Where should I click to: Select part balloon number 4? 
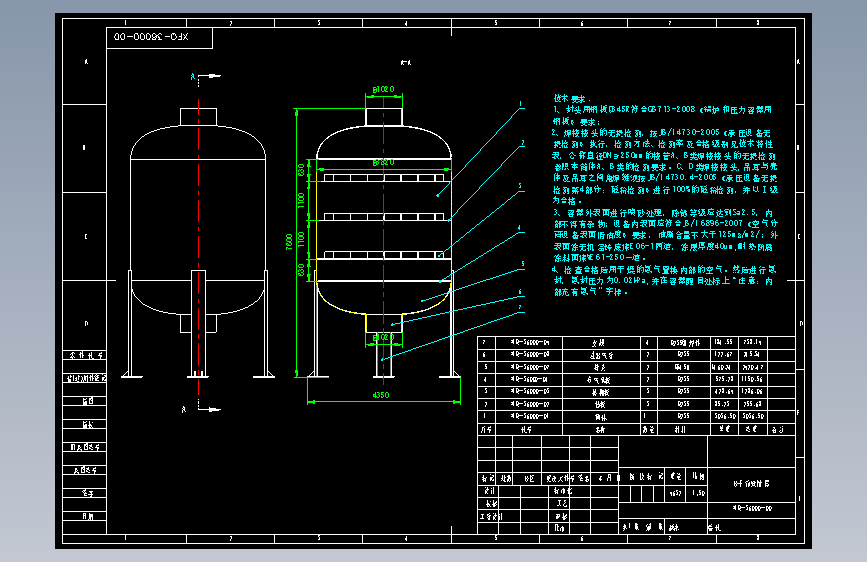click(x=519, y=227)
